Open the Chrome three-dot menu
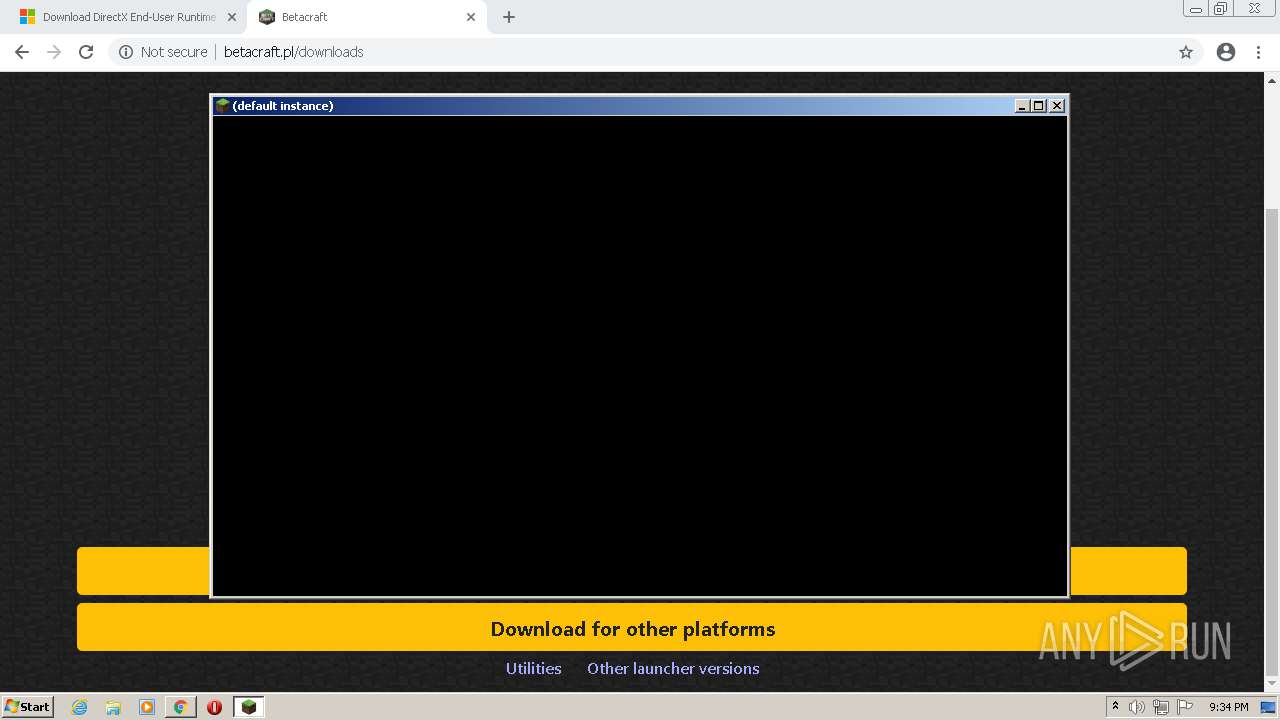The height and width of the screenshot is (720, 1280). coord(1259,52)
